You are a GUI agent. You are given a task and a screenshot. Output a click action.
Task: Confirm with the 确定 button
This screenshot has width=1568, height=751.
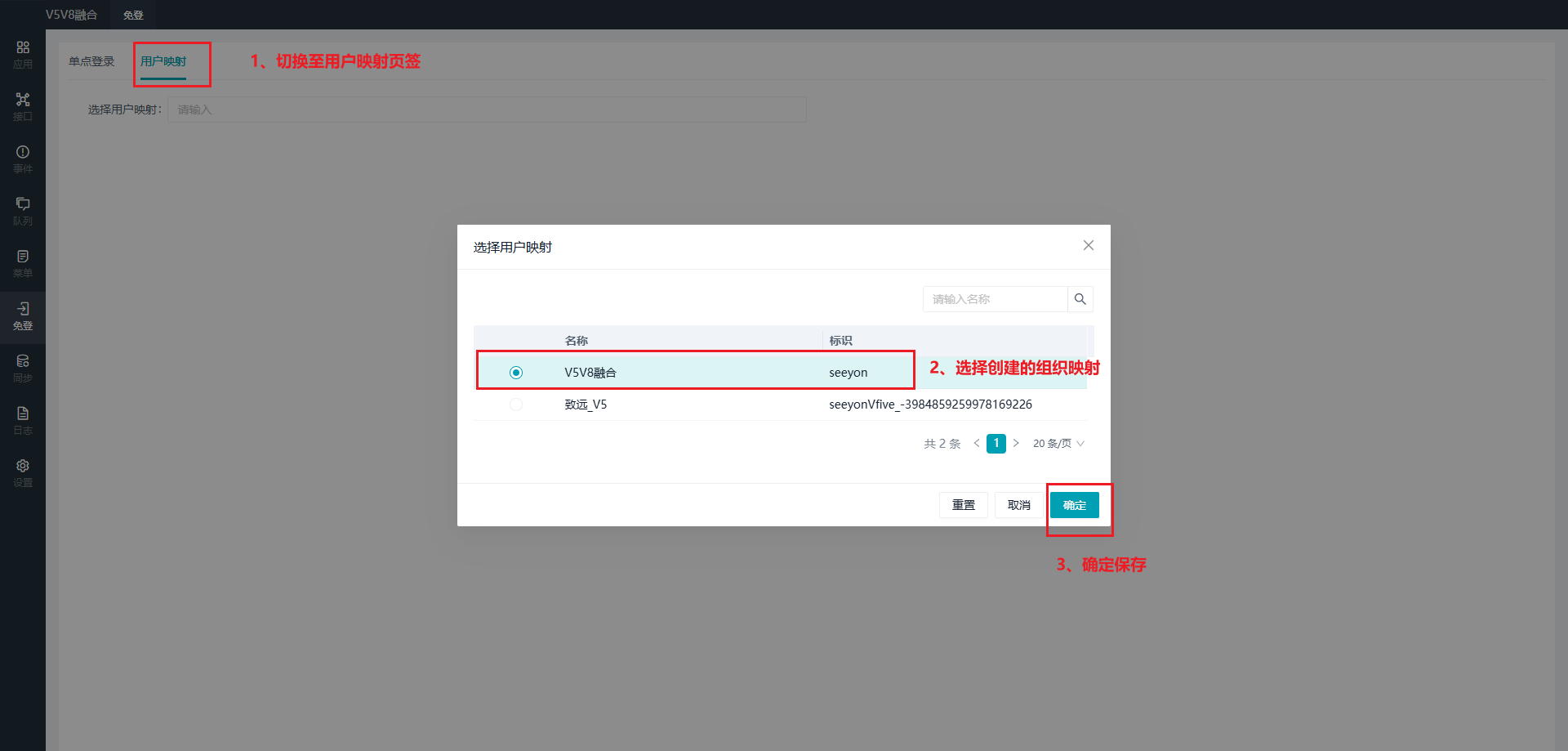(1075, 505)
